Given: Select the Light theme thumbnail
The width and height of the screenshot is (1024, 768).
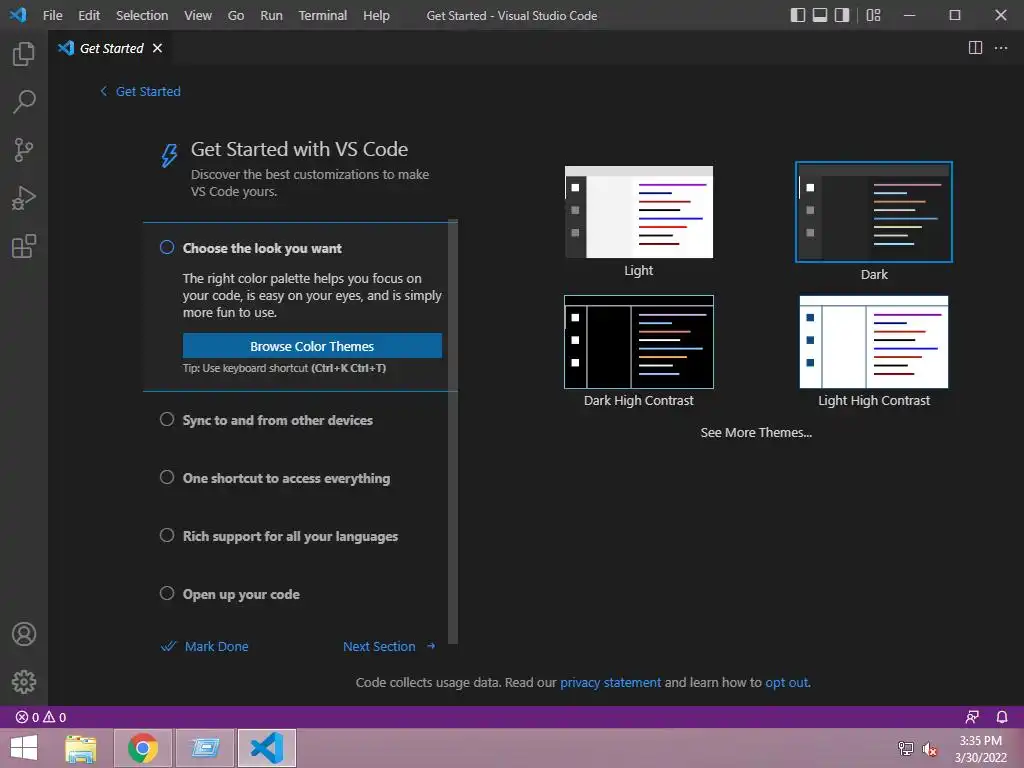Looking at the screenshot, I should (639, 212).
